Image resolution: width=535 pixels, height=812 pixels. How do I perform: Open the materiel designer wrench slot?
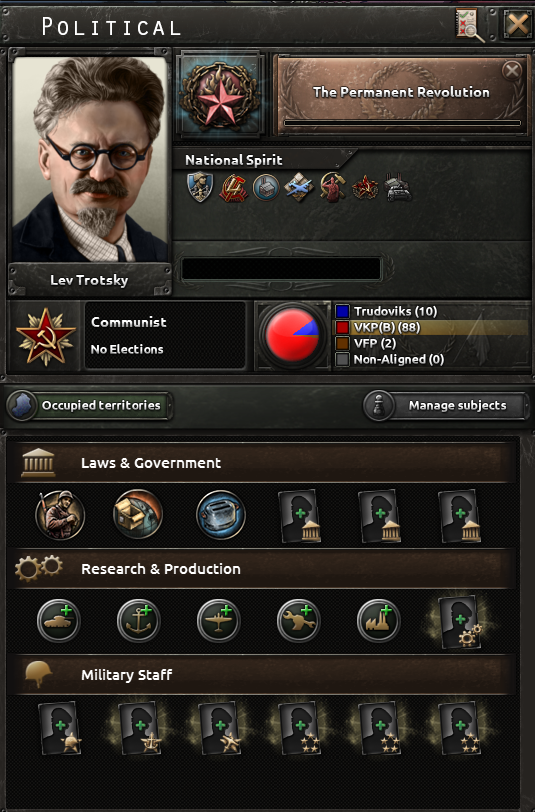tap(299, 620)
